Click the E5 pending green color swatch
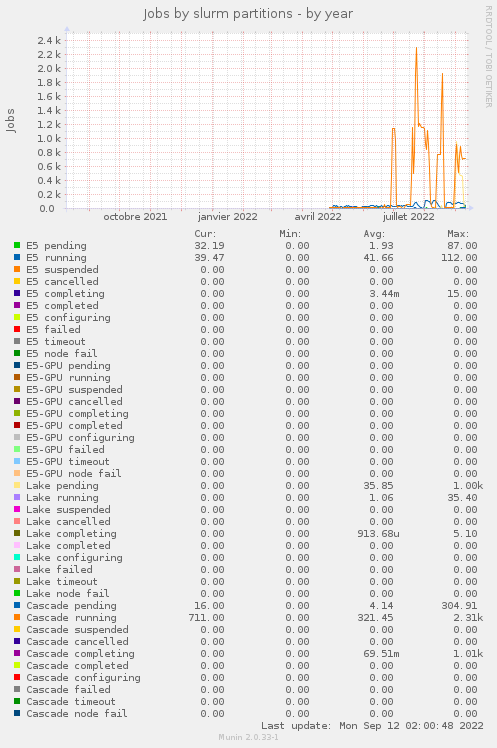 (17, 245)
